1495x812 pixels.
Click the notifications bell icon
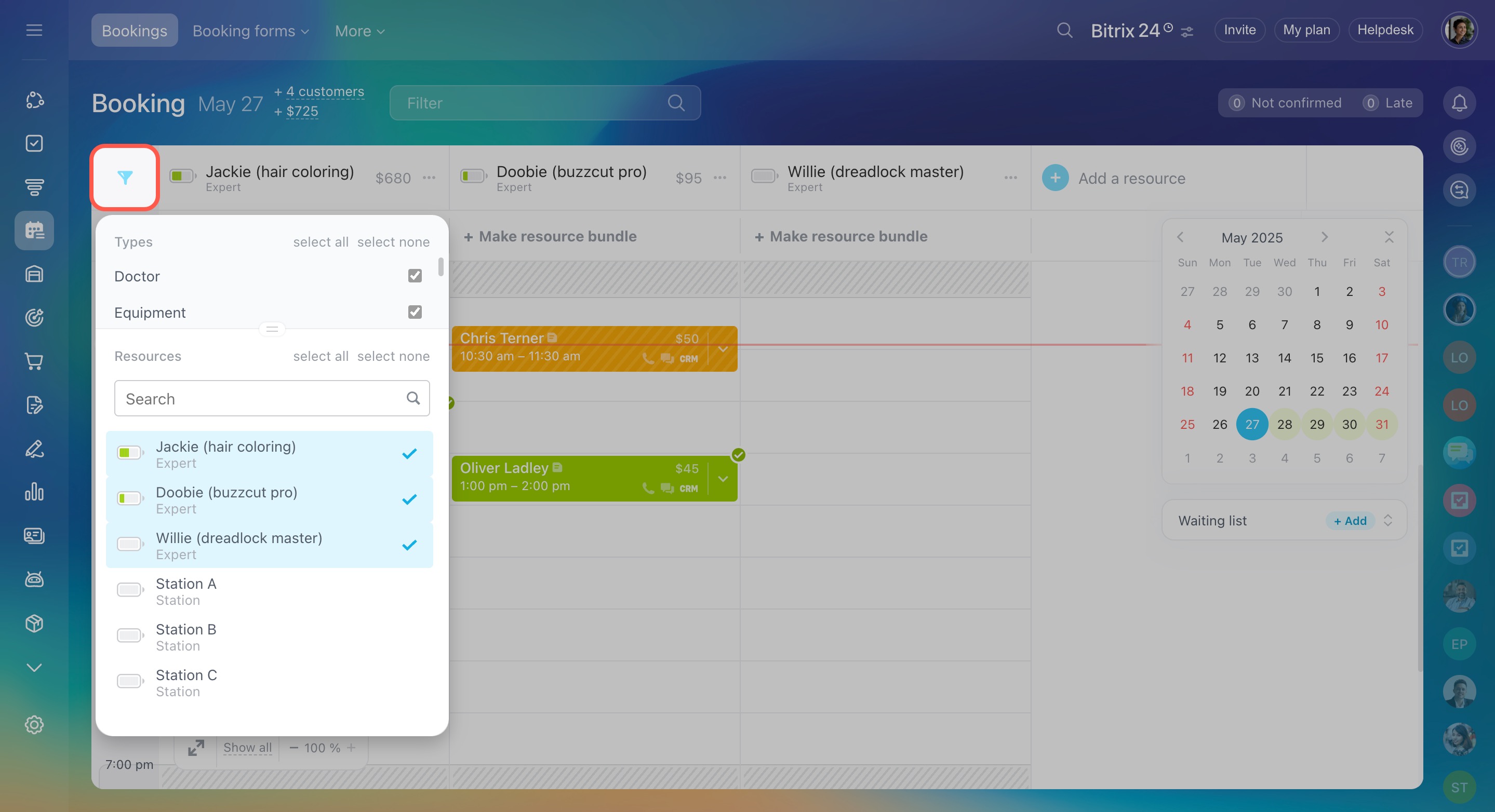[x=1459, y=103]
